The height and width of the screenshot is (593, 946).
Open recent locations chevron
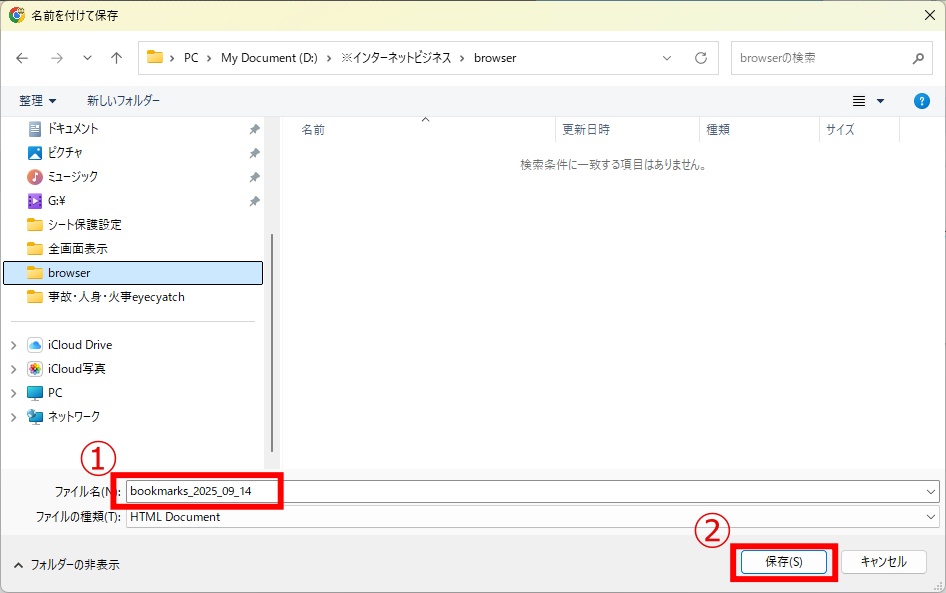point(87,58)
